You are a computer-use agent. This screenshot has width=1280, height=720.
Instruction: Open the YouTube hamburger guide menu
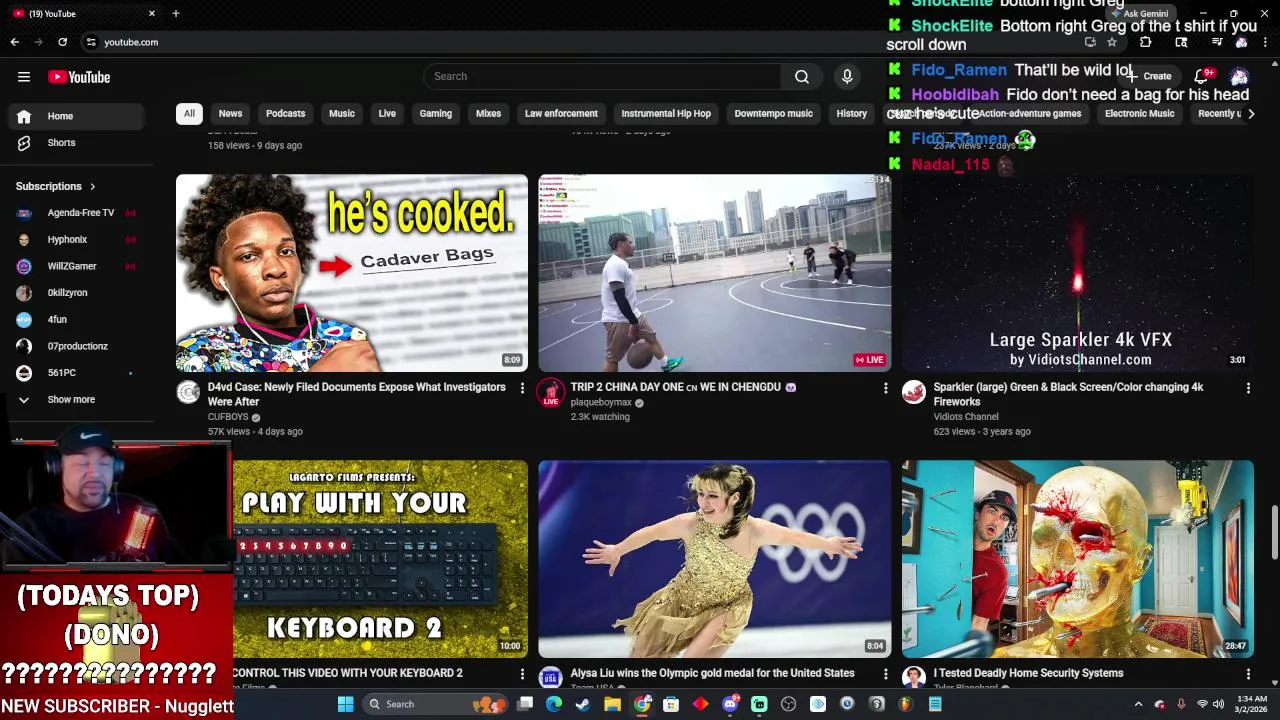point(24,77)
